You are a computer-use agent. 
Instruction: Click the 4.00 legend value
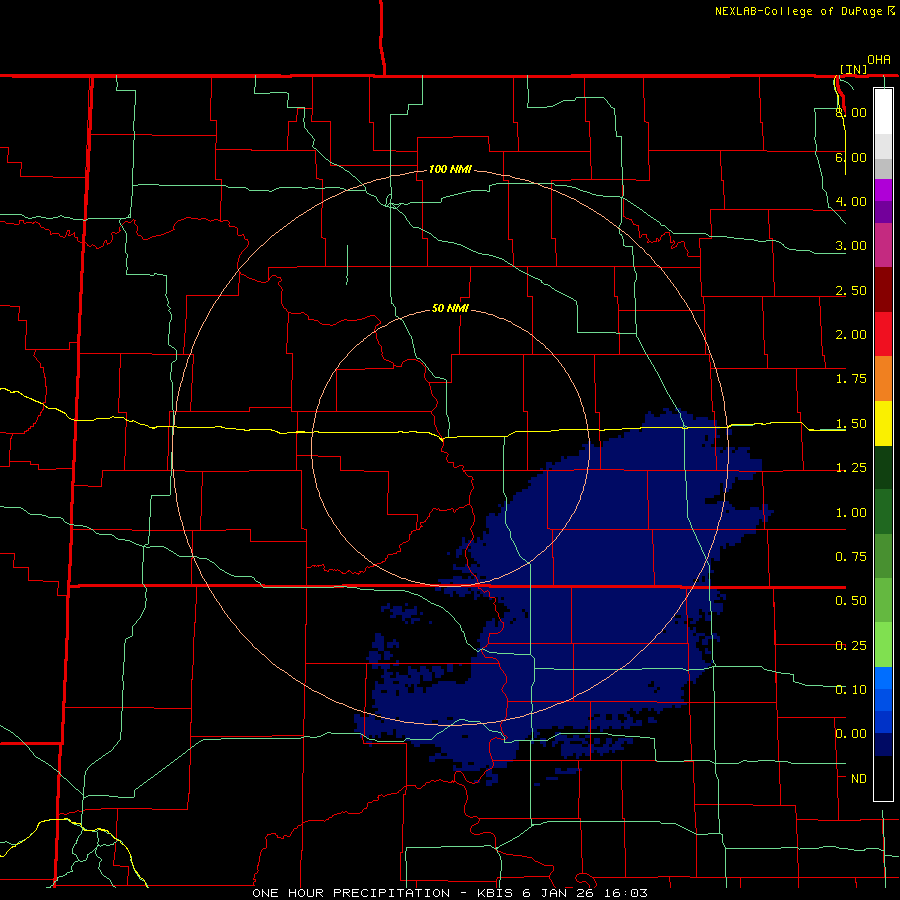coord(851,201)
